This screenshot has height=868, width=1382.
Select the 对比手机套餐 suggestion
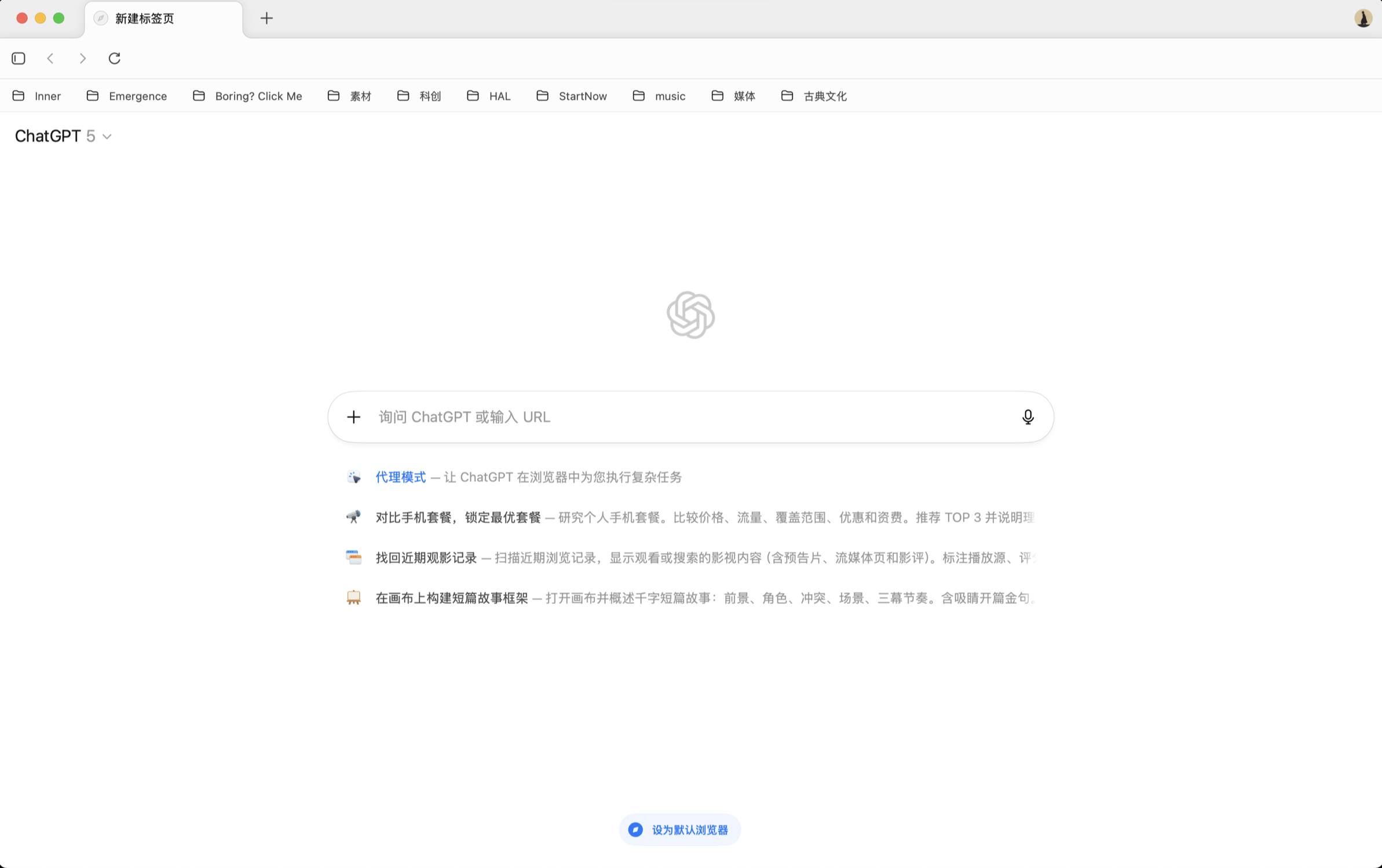coord(458,517)
